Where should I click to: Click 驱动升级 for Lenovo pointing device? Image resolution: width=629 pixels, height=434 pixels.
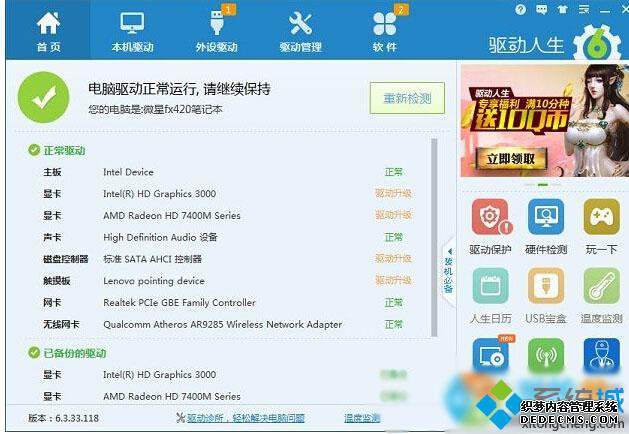(x=393, y=280)
